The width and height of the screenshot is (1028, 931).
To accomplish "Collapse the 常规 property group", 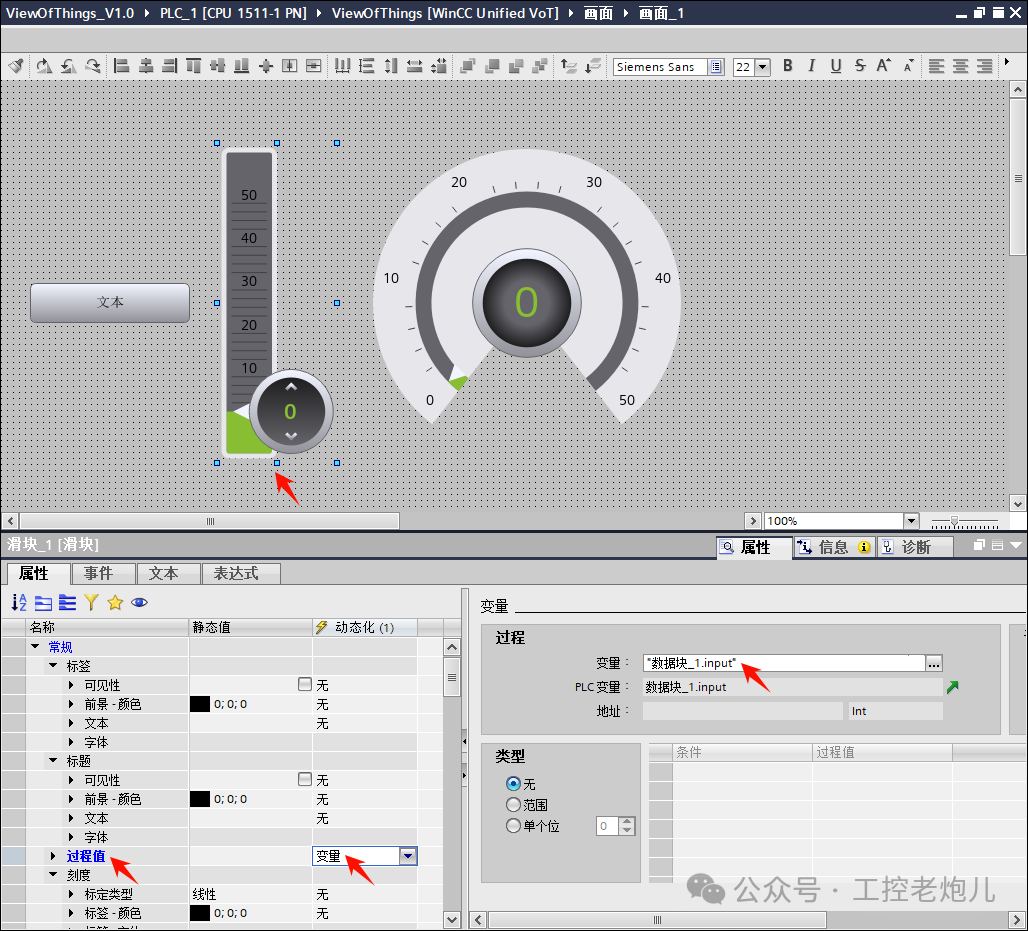I will tap(35, 646).
